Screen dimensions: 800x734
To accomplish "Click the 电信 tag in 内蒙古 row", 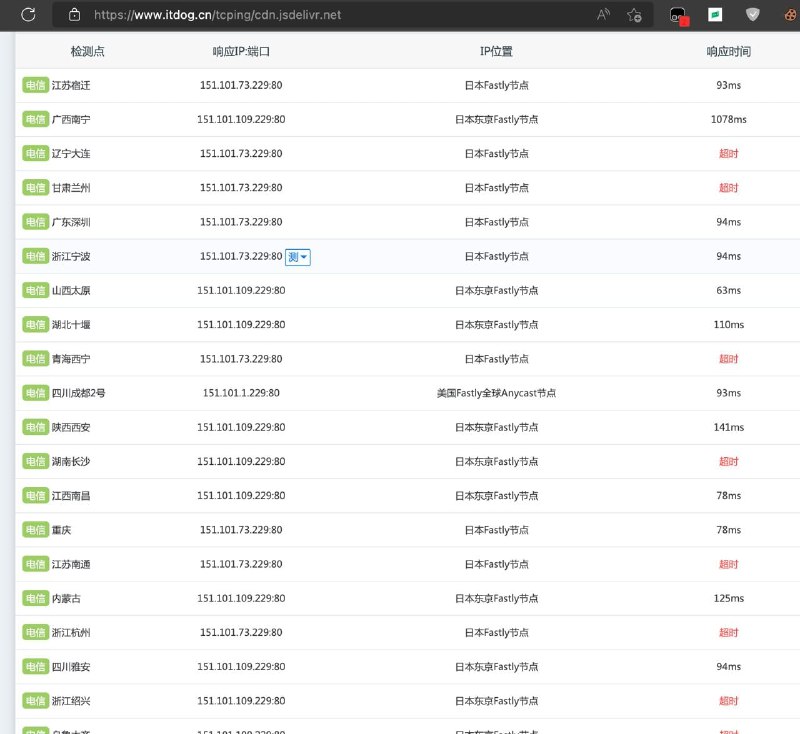I will pyautogui.click(x=35, y=598).
